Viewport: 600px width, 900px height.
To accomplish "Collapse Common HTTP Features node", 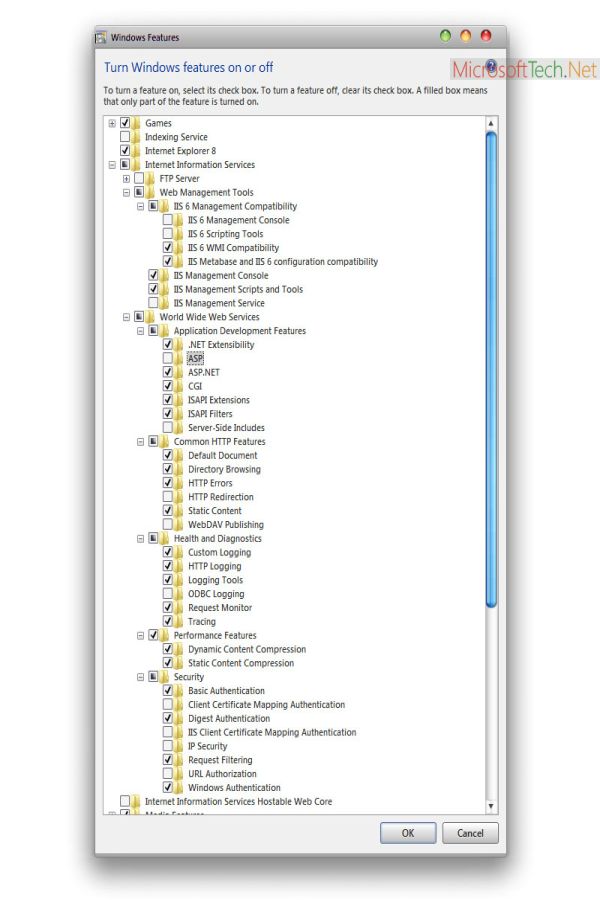I will pyautogui.click(x=141, y=441).
